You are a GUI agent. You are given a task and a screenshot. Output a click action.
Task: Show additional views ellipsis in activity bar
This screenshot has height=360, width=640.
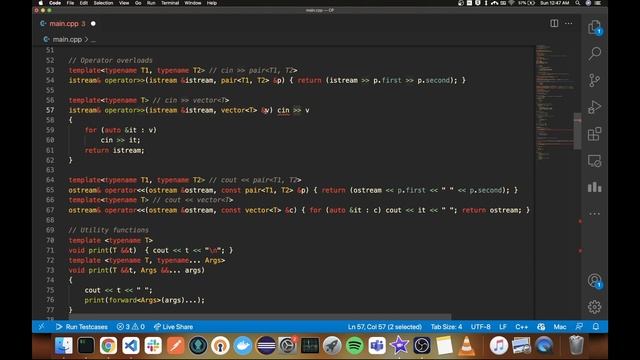[594, 213]
